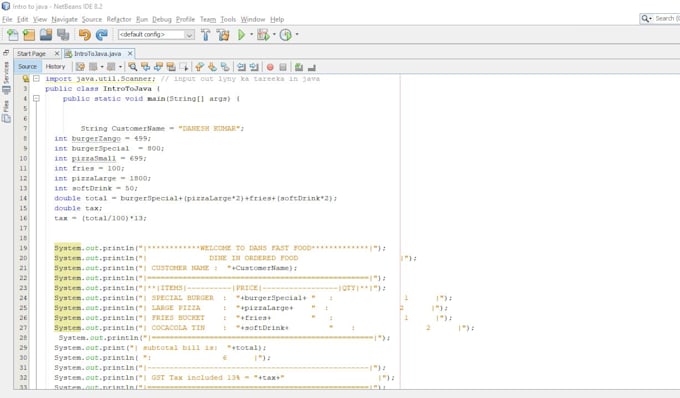
Task: Click the Last Edit editor toolbar icon
Action: pyautogui.click(x=80, y=67)
